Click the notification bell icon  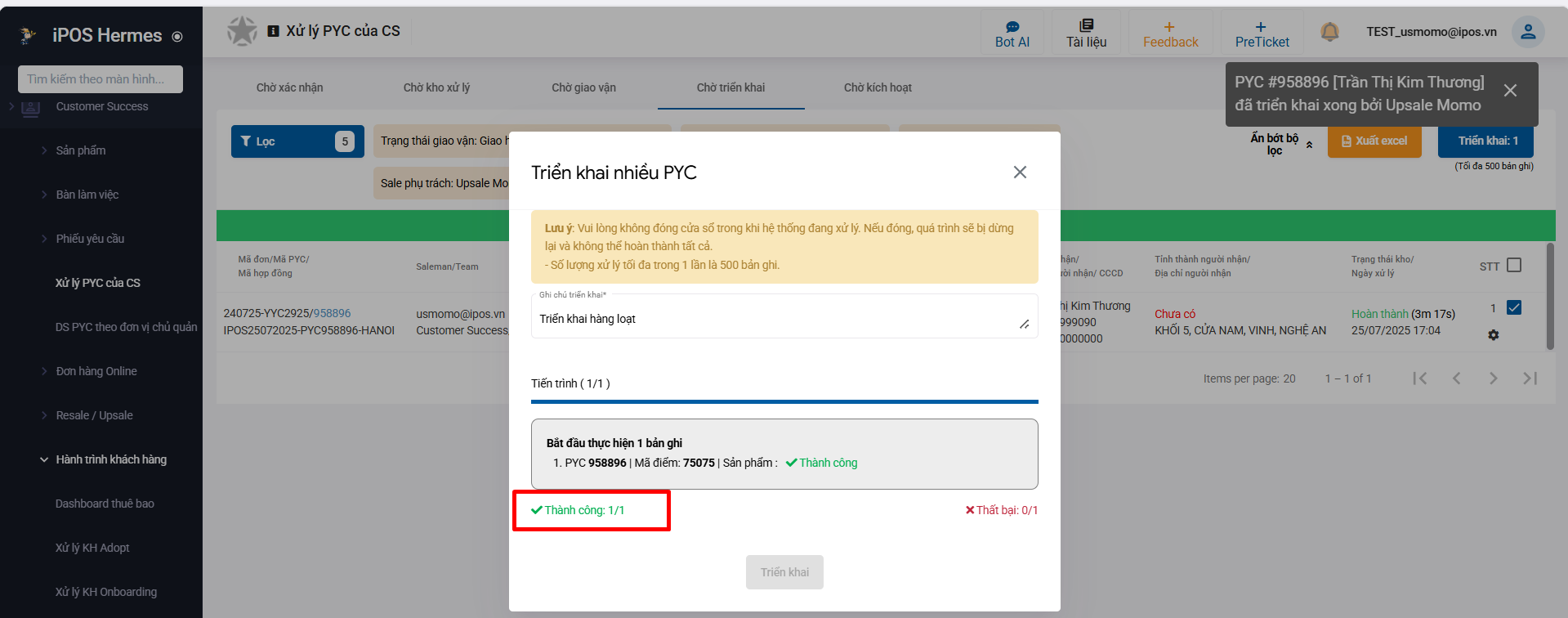coord(1329,32)
